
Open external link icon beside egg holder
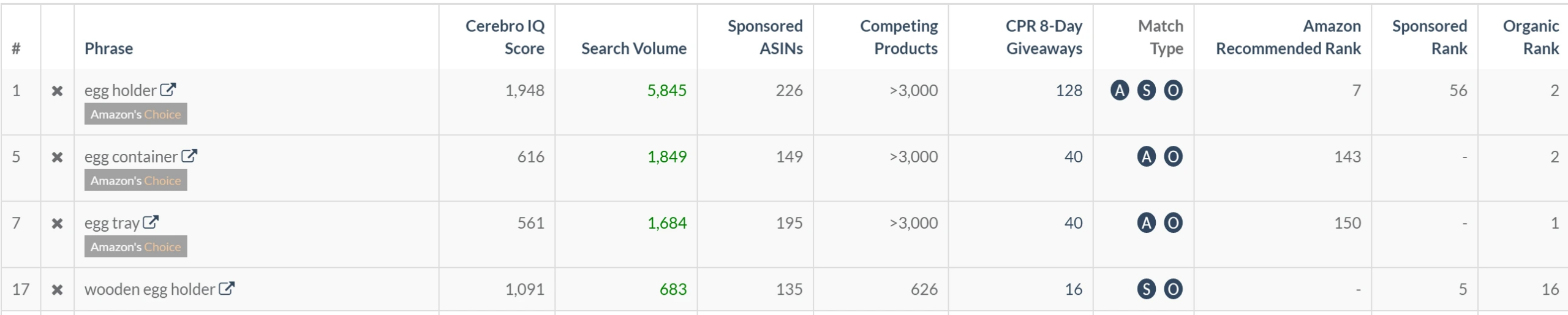coord(168,90)
